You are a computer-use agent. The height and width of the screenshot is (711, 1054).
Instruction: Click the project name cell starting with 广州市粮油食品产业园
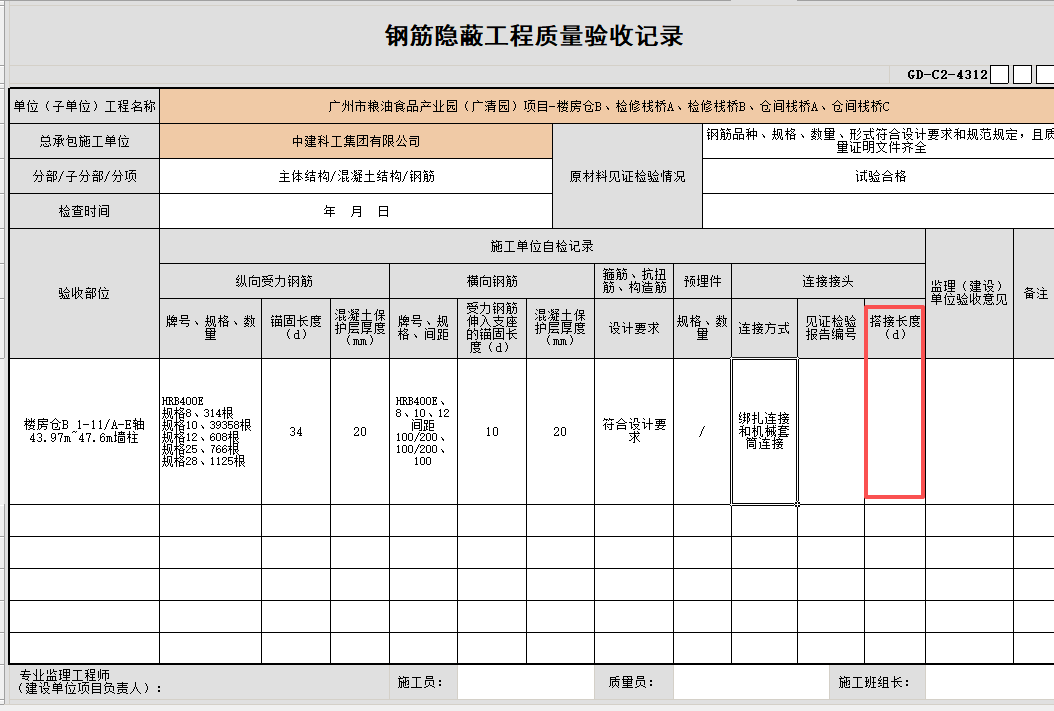(x=608, y=106)
